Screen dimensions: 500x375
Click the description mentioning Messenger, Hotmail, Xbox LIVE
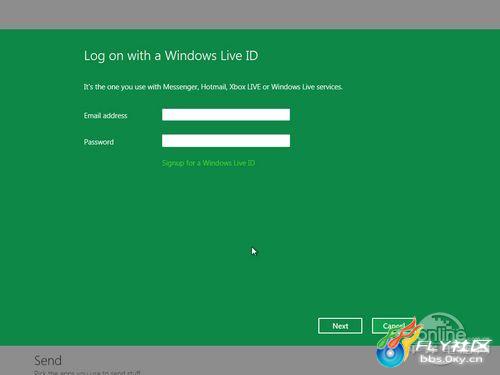(x=213, y=87)
